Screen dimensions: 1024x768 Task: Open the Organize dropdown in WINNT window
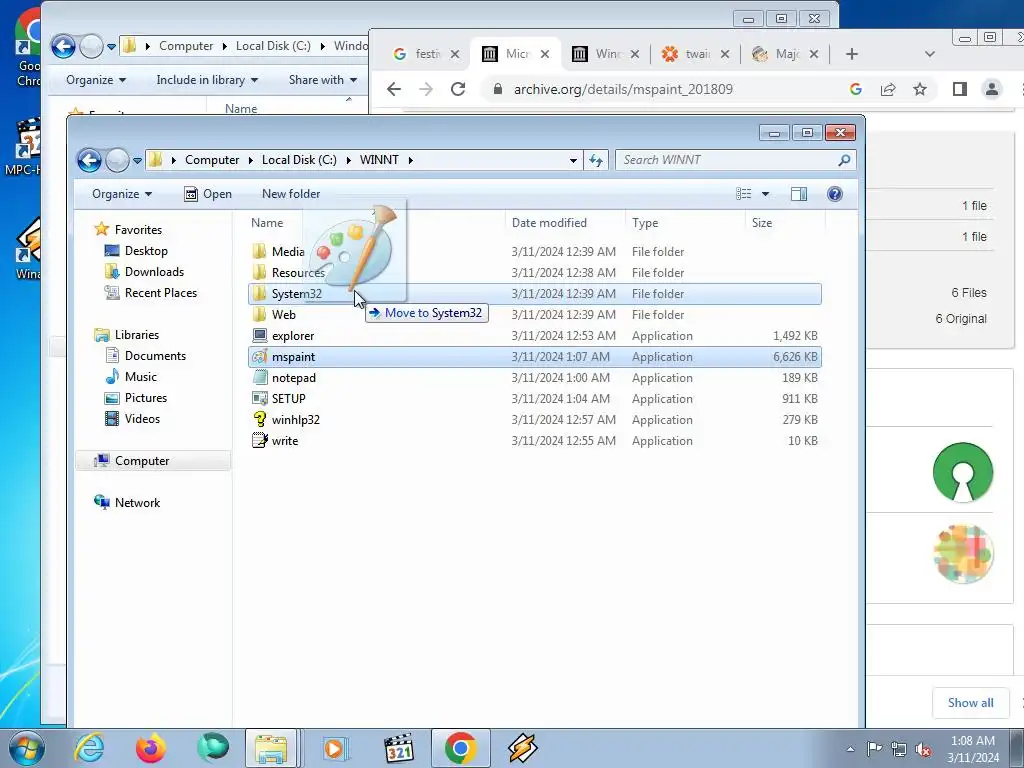(122, 194)
